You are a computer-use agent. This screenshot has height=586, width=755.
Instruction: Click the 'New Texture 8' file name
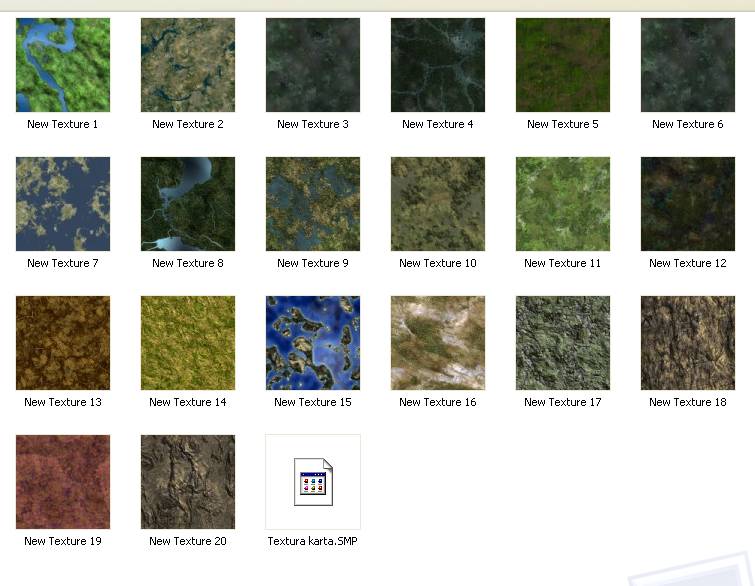tap(188, 263)
